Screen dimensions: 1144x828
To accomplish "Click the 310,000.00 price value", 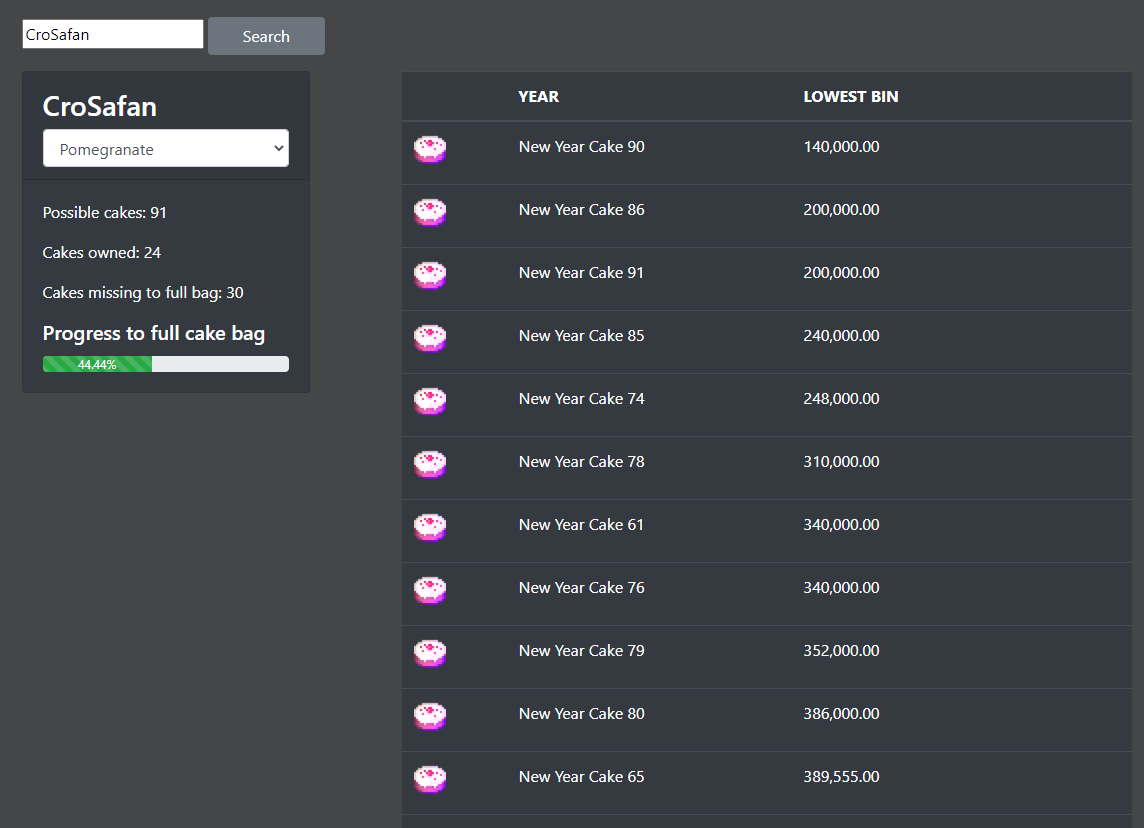I will (x=841, y=462).
